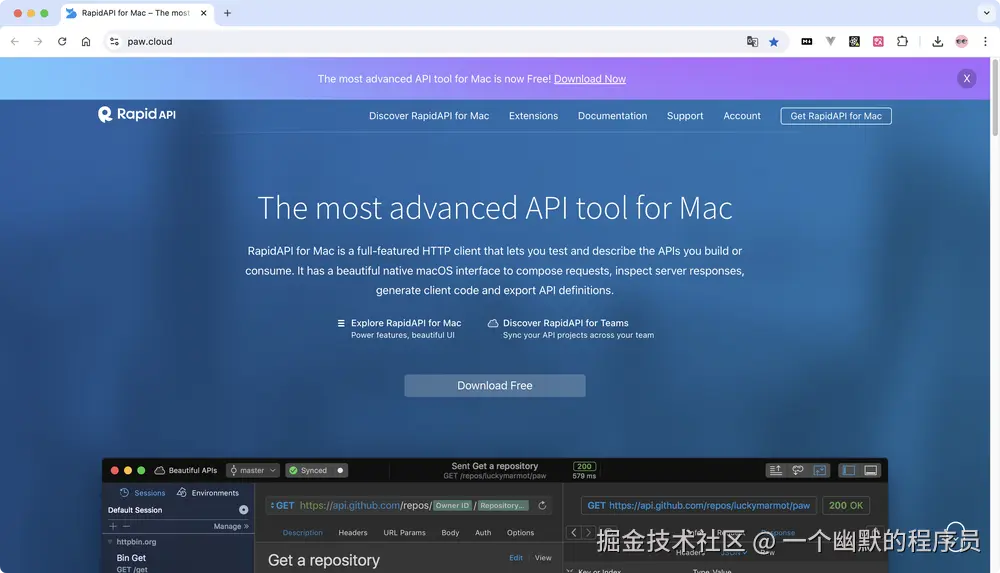Switch to the Description request tab
The height and width of the screenshot is (573, 1000).
(x=302, y=532)
